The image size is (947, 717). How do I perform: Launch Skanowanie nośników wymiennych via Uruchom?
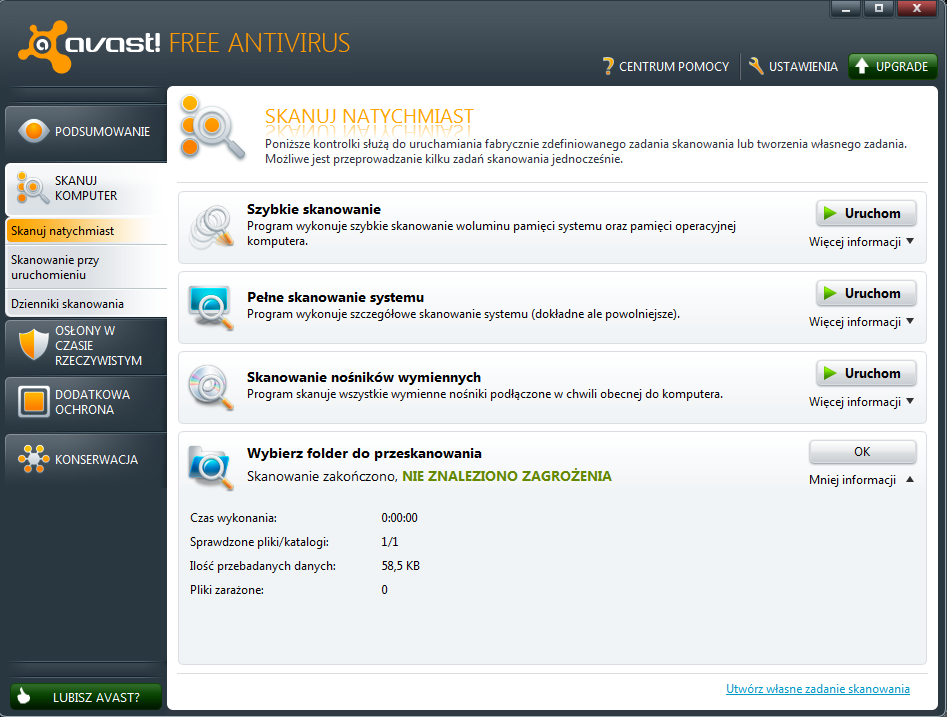point(866,373)
